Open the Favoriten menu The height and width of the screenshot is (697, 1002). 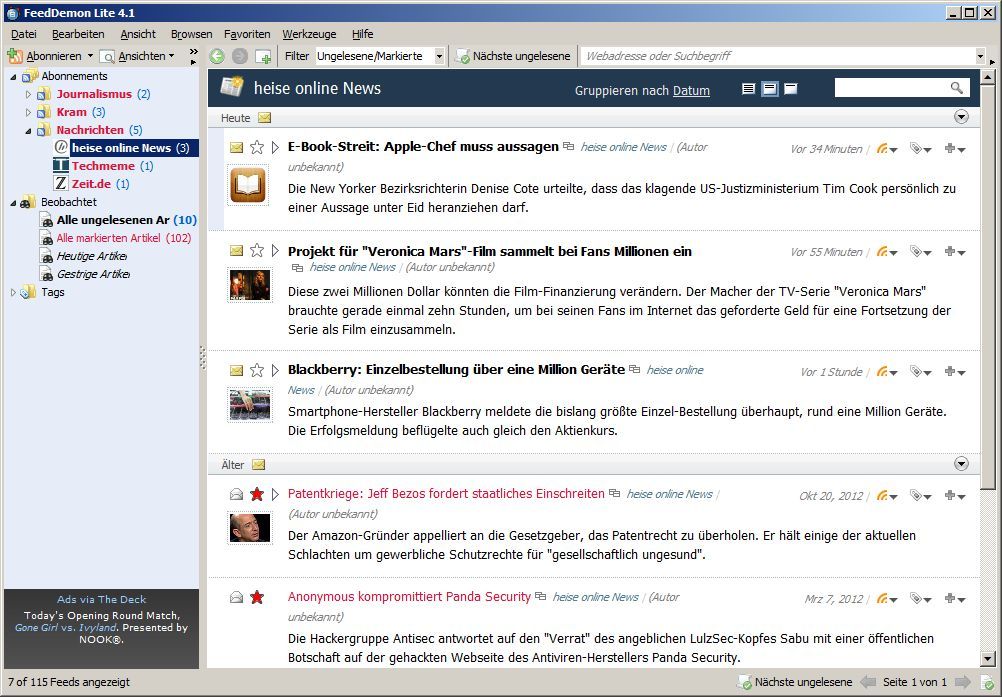[x=247, y=34]
